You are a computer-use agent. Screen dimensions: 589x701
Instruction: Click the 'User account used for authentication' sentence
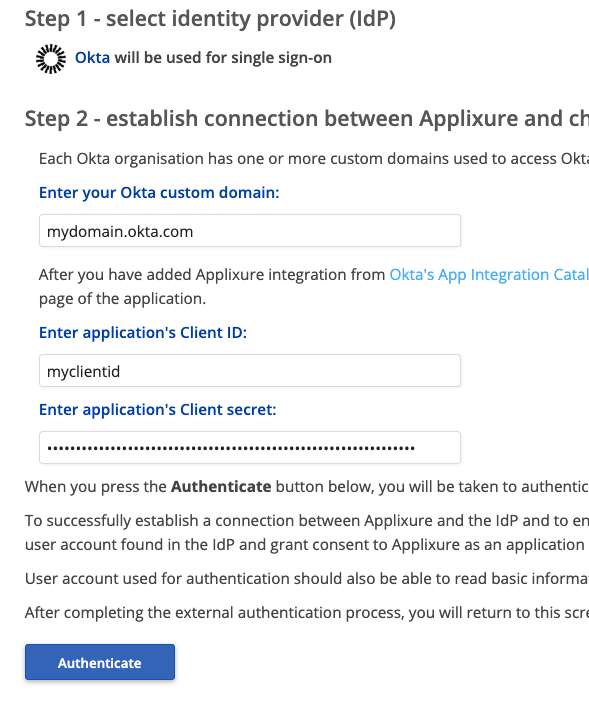(307, 579)
